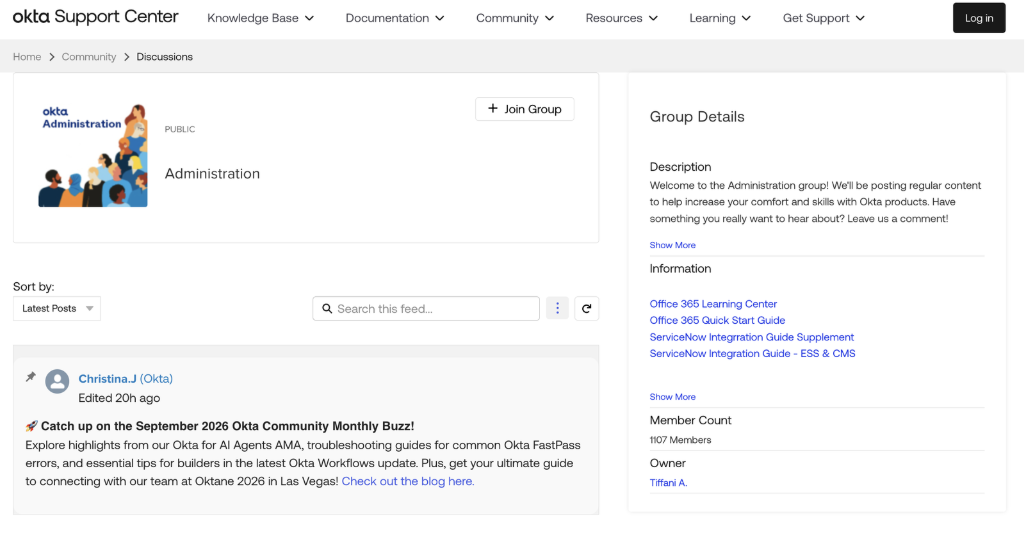Click the Log in button
Image resolution: width=1028 pixels, height=542 pixels.
(x=978, y=18)
